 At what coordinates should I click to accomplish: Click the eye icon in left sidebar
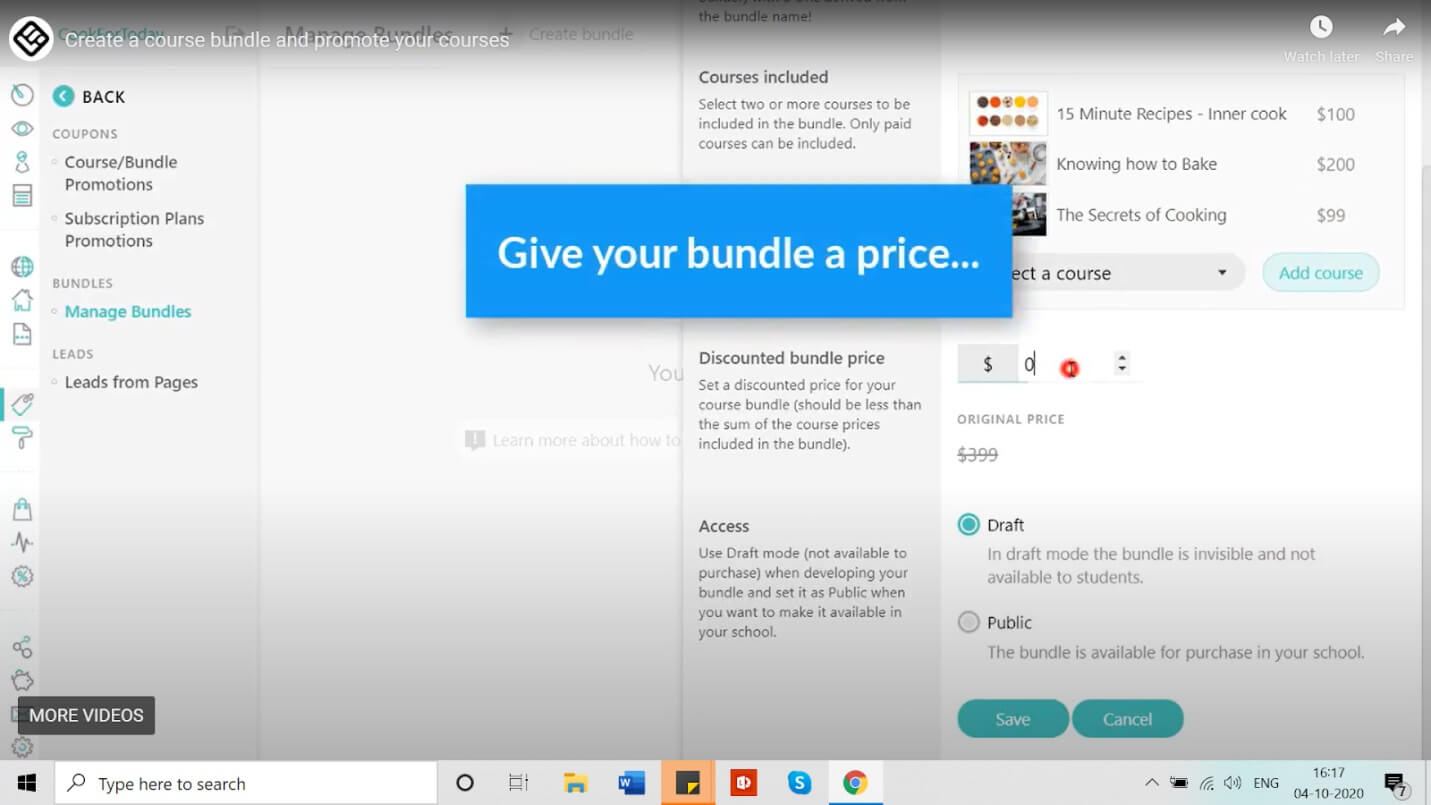[x=22, y=129]
